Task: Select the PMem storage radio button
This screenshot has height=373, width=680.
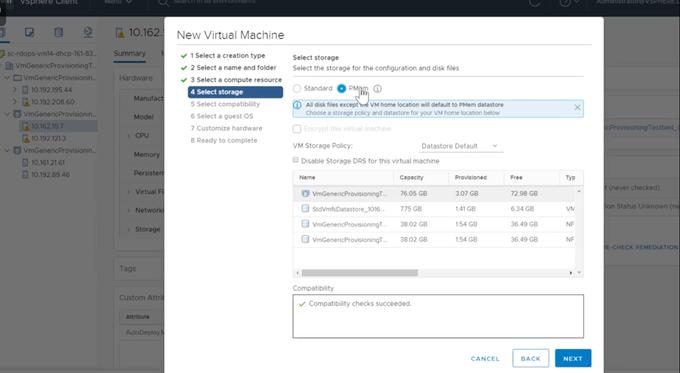Action: point(342,88)
